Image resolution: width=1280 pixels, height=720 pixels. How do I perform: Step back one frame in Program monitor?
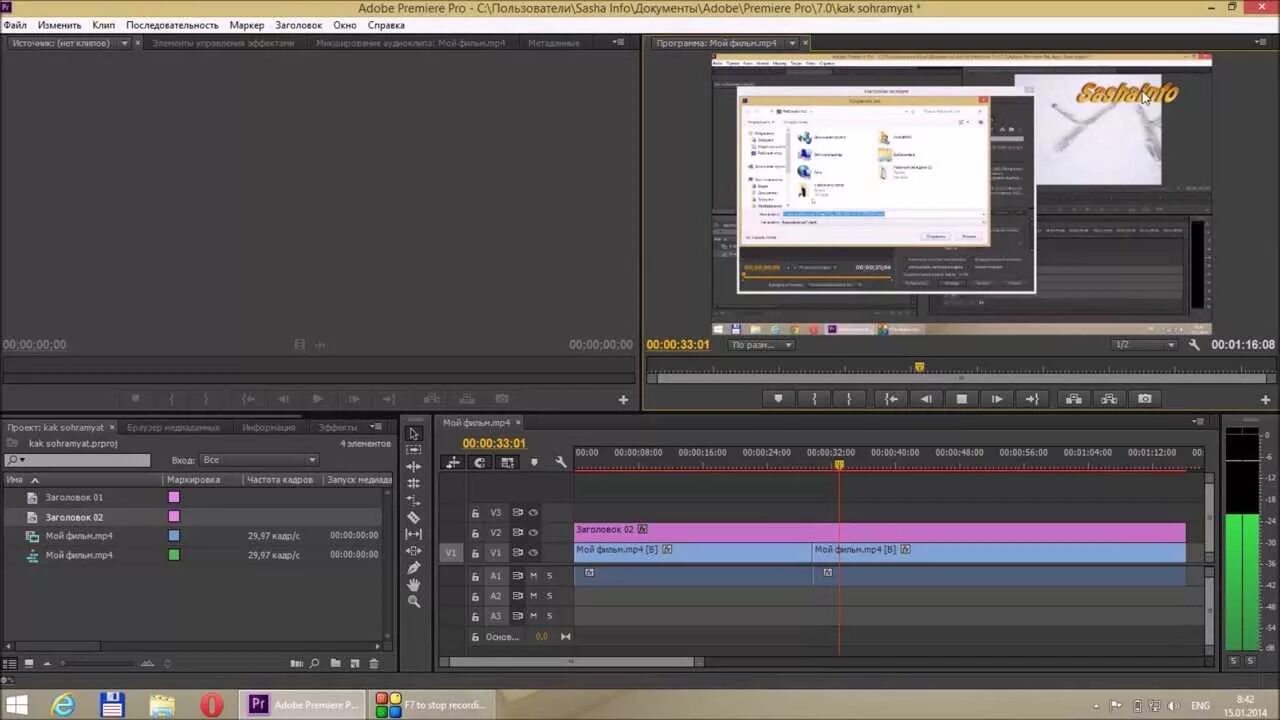click(x=926, y=398)
